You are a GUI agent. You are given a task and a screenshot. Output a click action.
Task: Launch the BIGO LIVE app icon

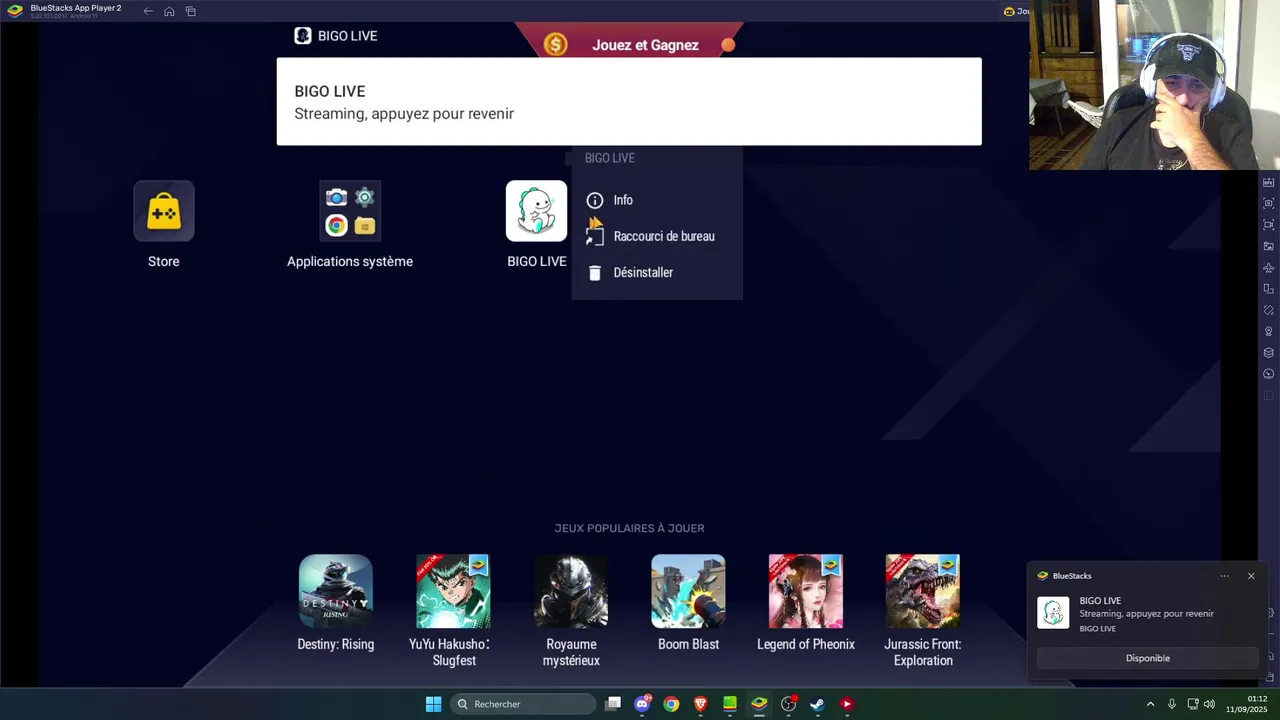click(536, 211)
